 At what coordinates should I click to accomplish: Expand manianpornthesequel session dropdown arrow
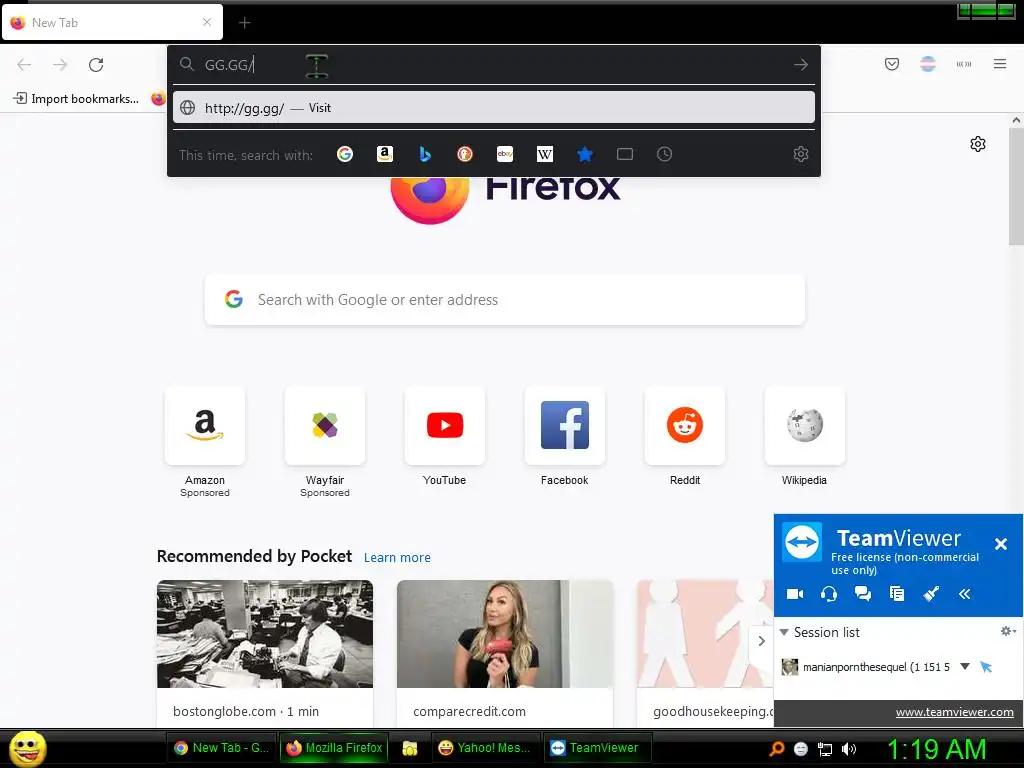point(965,667)
